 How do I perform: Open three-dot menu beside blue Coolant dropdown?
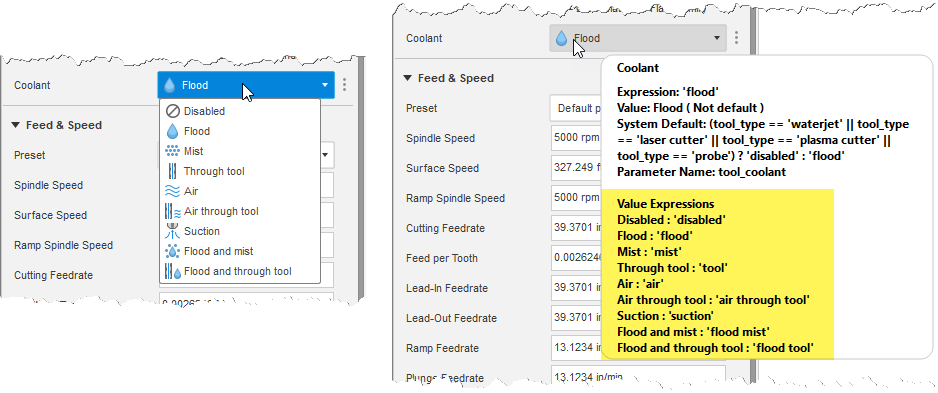(x=345, y=85)
